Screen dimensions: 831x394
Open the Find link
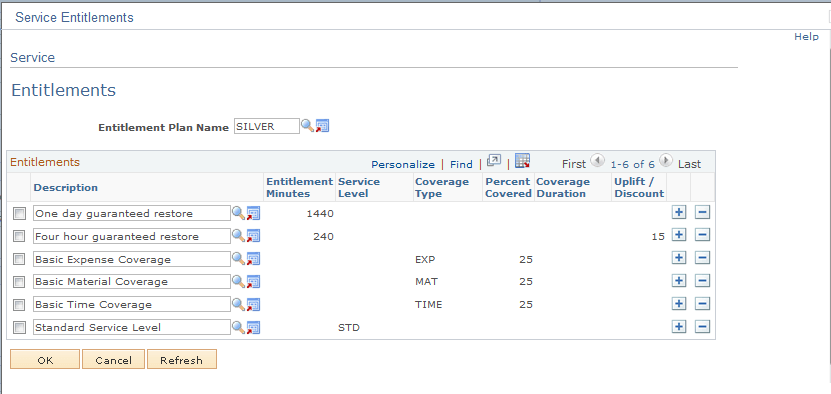tap(461, 164)
